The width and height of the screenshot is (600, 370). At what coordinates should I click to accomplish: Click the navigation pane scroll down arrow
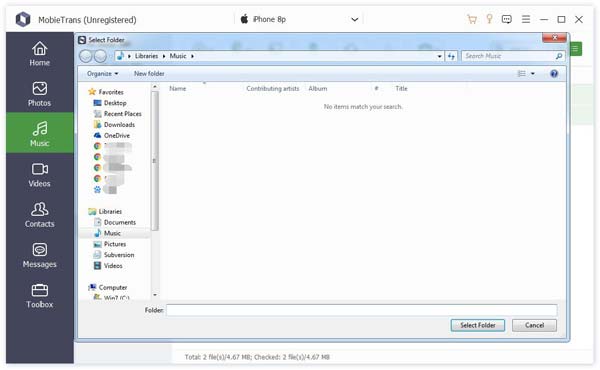(155, 295)
